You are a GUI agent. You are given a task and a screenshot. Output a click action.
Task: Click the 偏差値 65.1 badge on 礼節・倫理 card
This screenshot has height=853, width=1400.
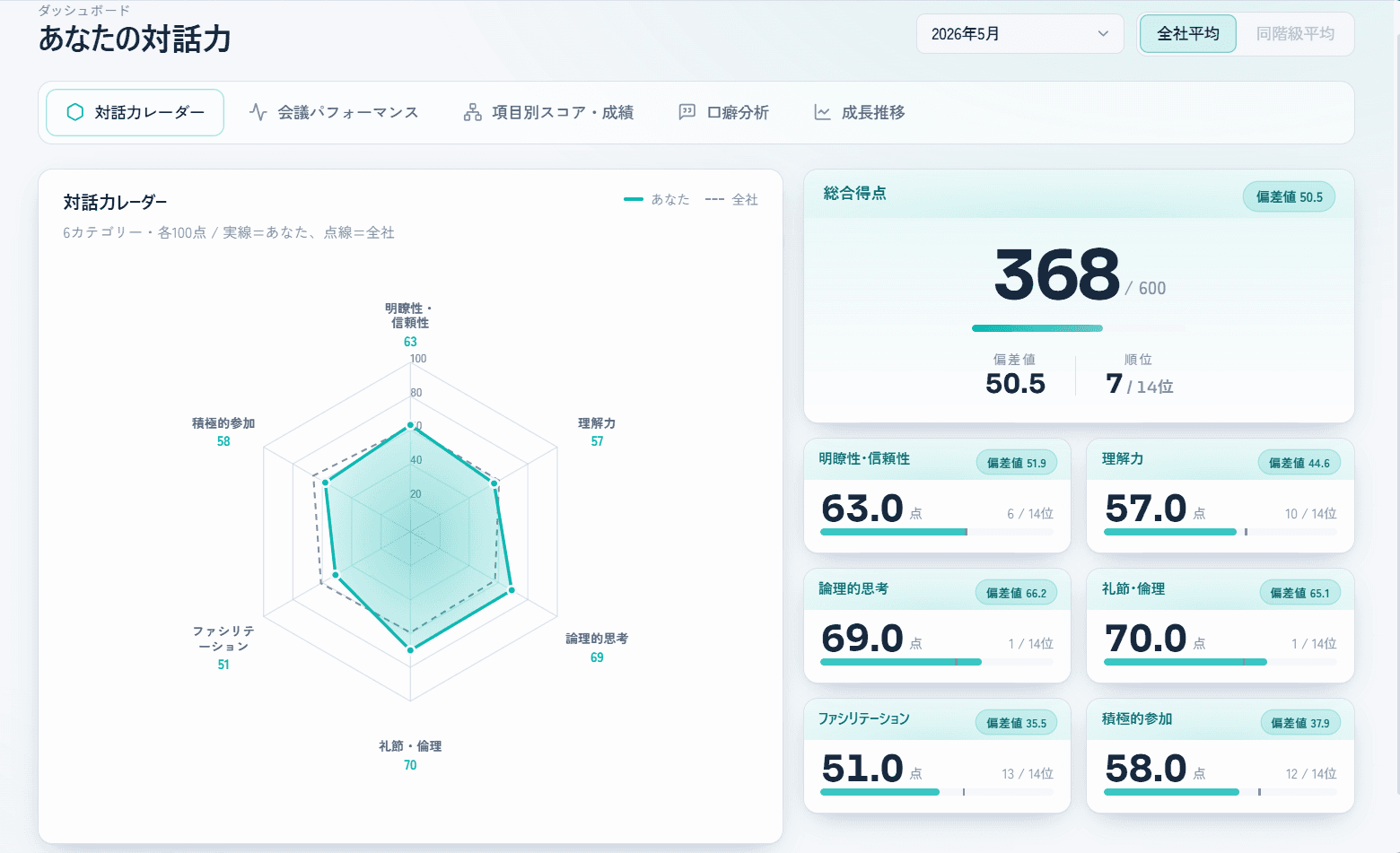click(1299, 593)
